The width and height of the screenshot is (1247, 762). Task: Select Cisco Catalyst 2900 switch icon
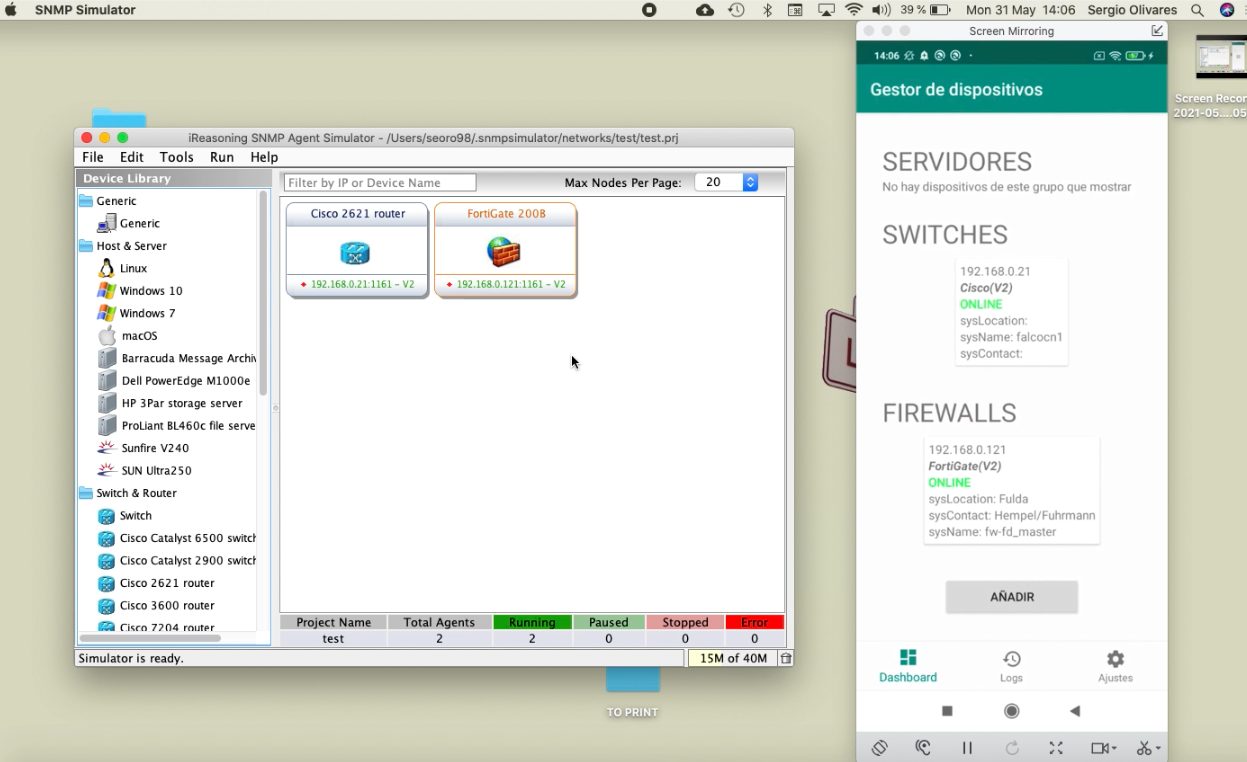pyautogui.click(x=106, y=561)
